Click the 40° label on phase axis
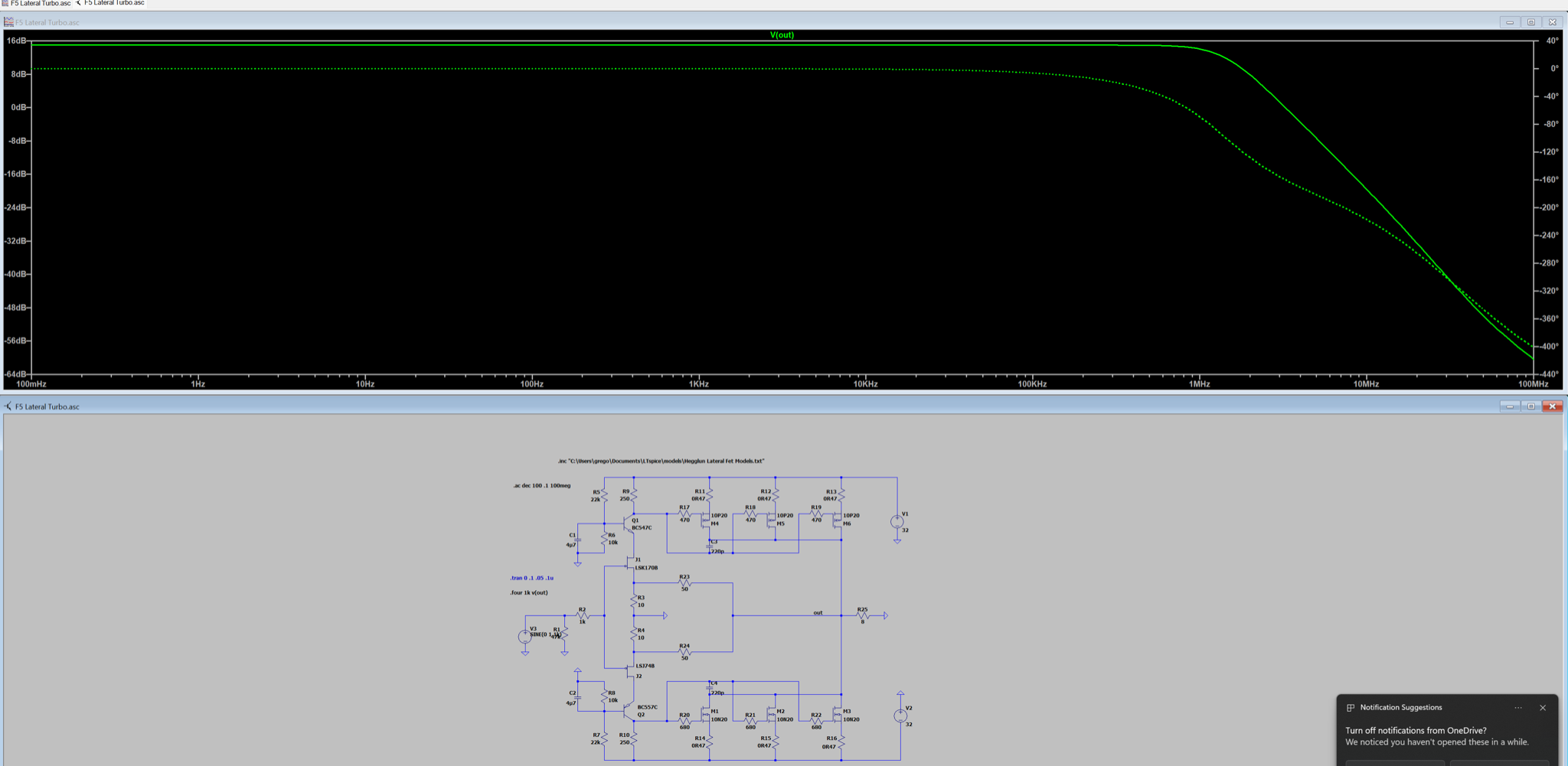Screen dimensions: 1568x766 [x=1553, y=41]
